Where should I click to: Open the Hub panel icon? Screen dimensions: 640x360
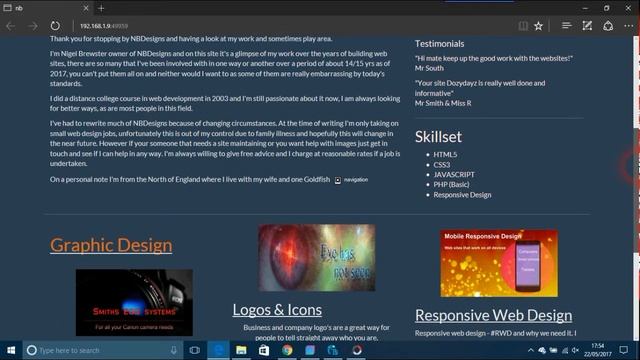coord(567,26)
